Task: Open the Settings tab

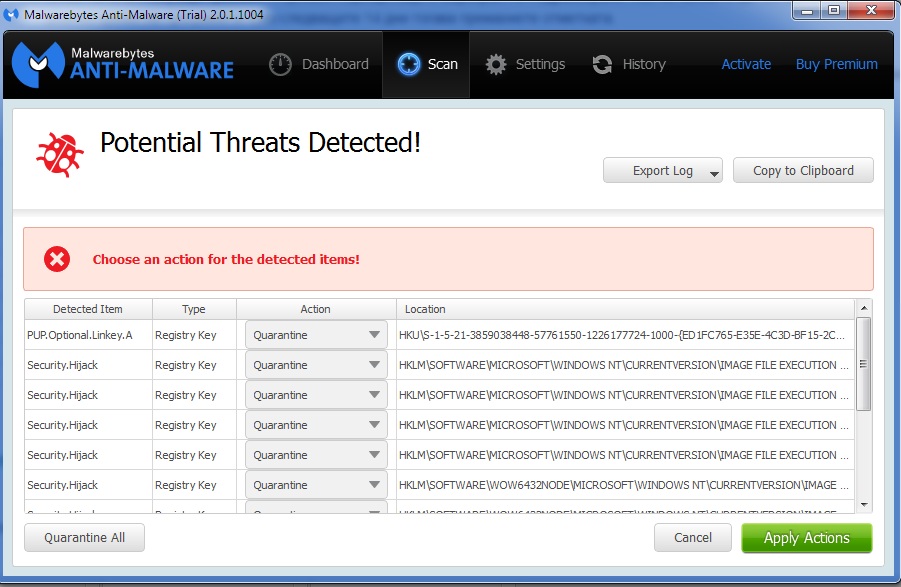Action: 525,64
